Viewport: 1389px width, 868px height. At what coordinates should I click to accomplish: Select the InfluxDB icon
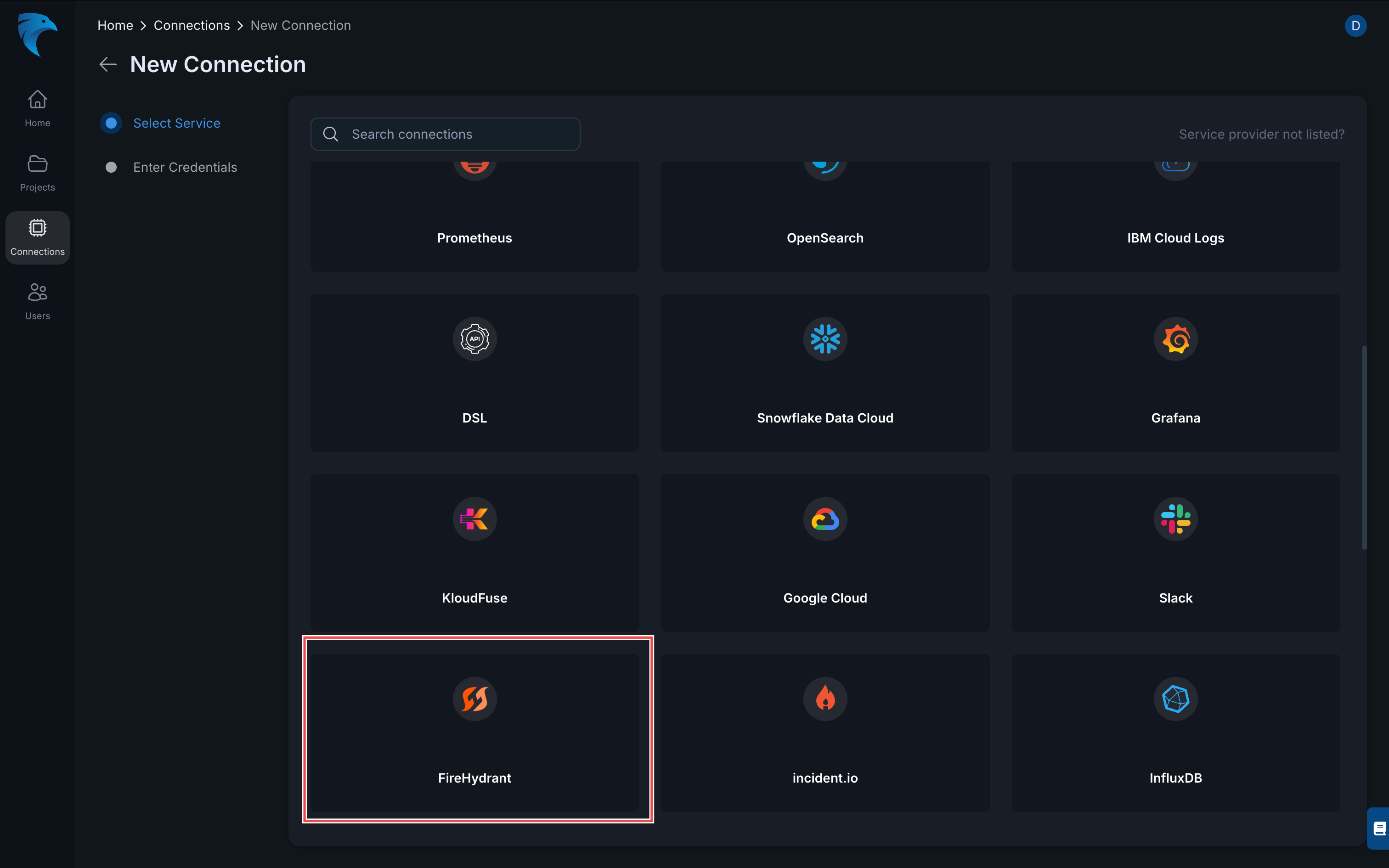point(1175,699)
